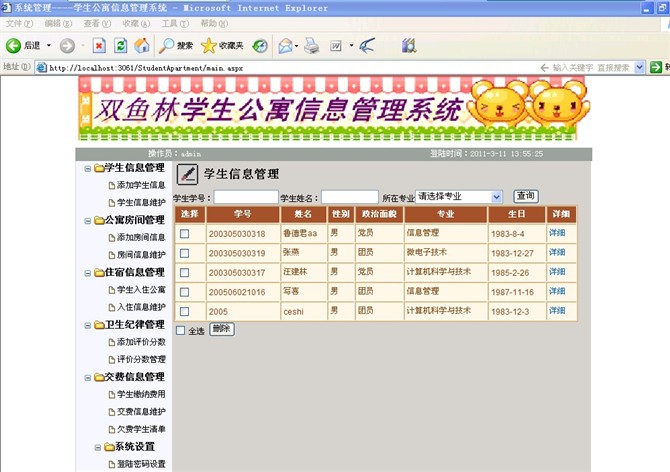Screen dimensions: 670x472
Task: Open 详细 link for 鲁德君aa
Action: click(x=557, y=233)
